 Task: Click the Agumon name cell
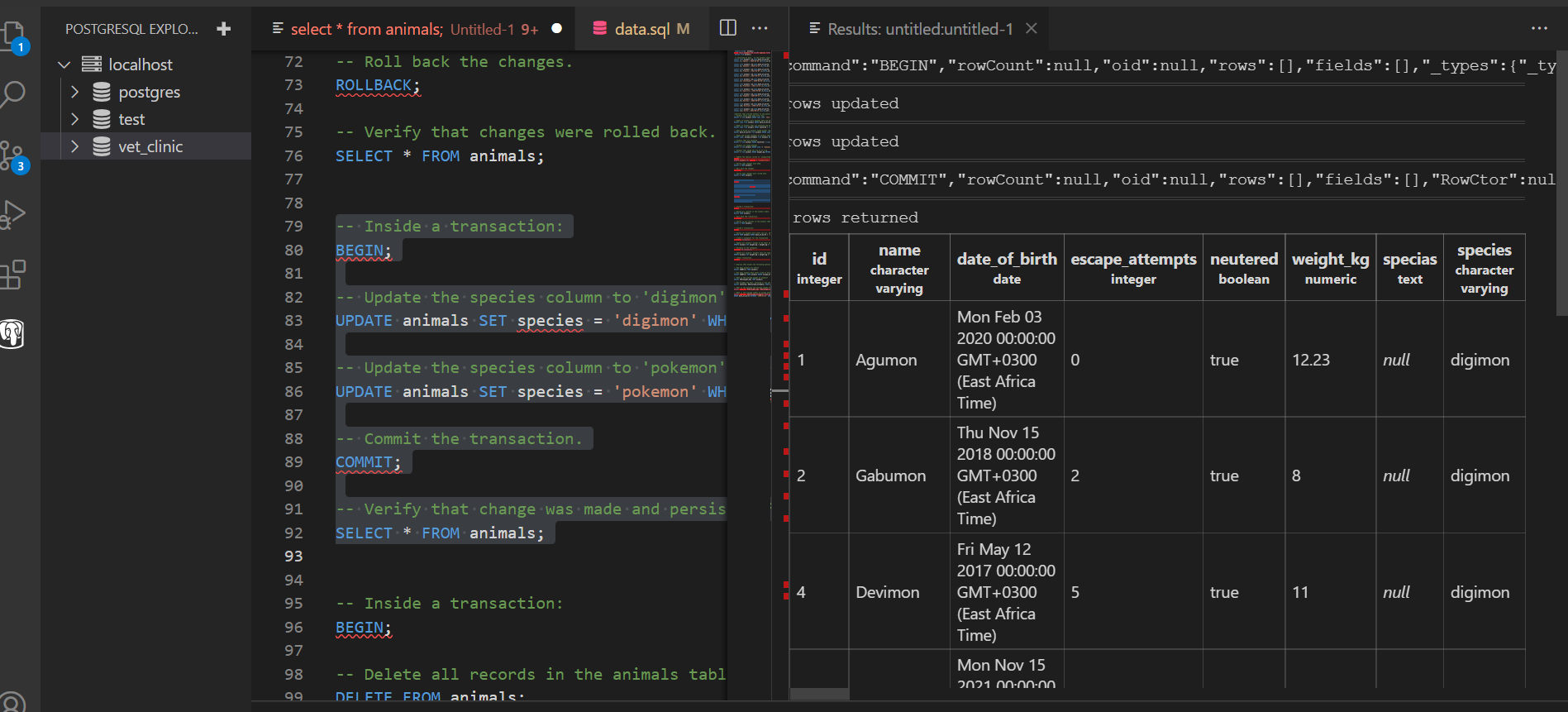click(x=899, y=360)
